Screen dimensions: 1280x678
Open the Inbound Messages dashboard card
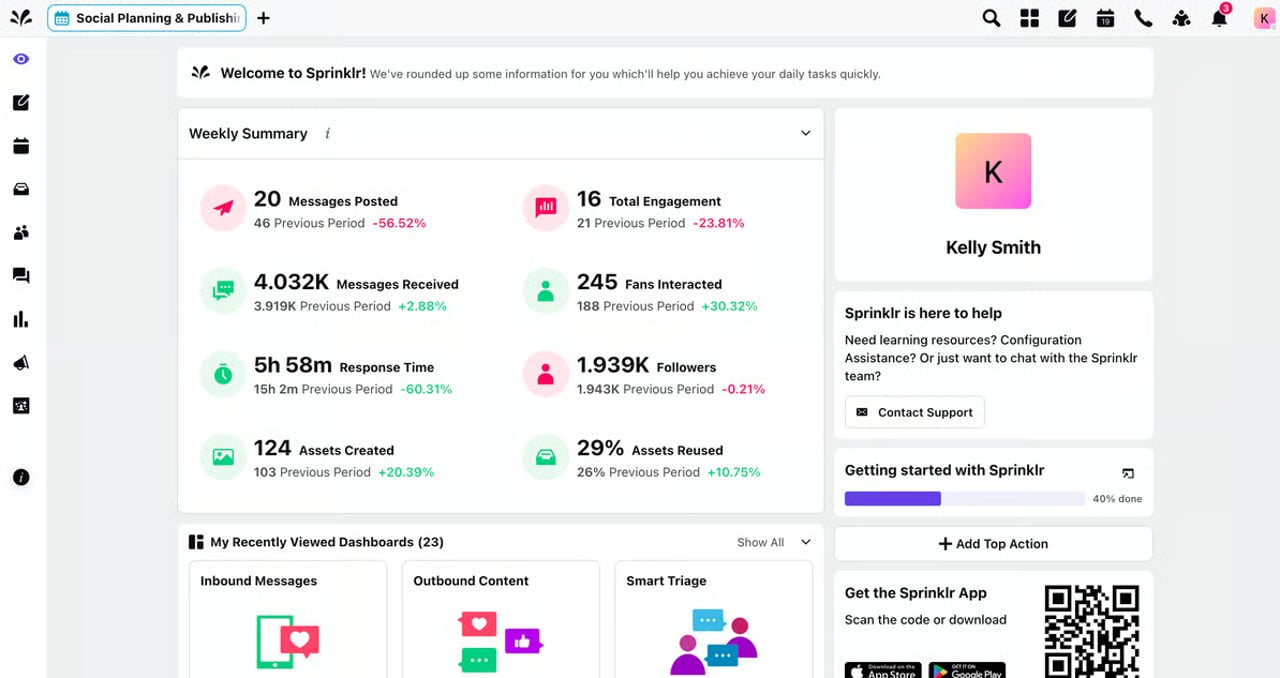[287, 617]
